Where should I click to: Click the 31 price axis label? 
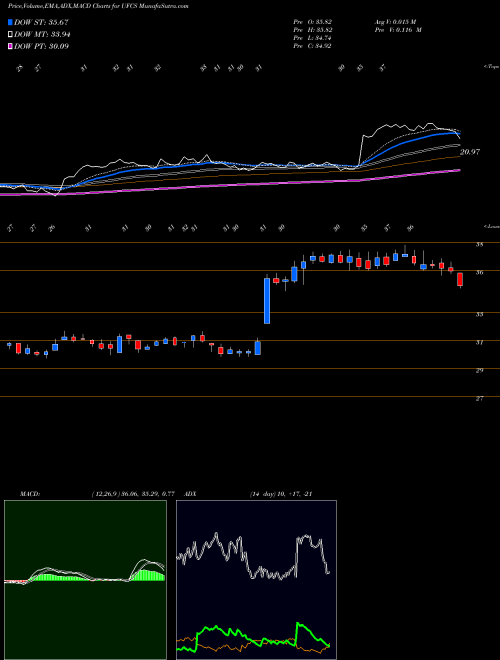(479, 342)
